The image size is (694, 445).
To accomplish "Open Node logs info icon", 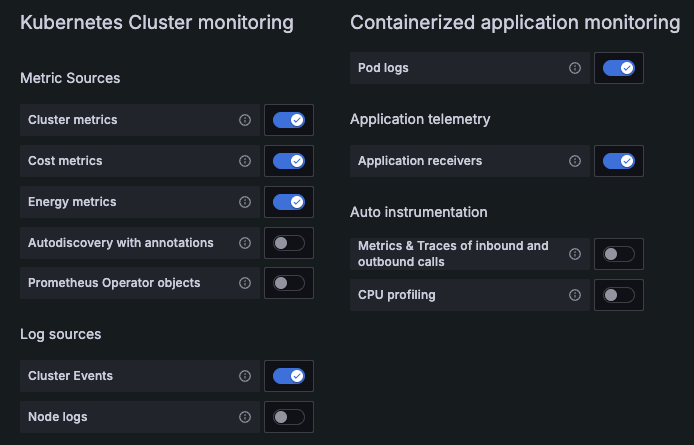I will (245, 417).
